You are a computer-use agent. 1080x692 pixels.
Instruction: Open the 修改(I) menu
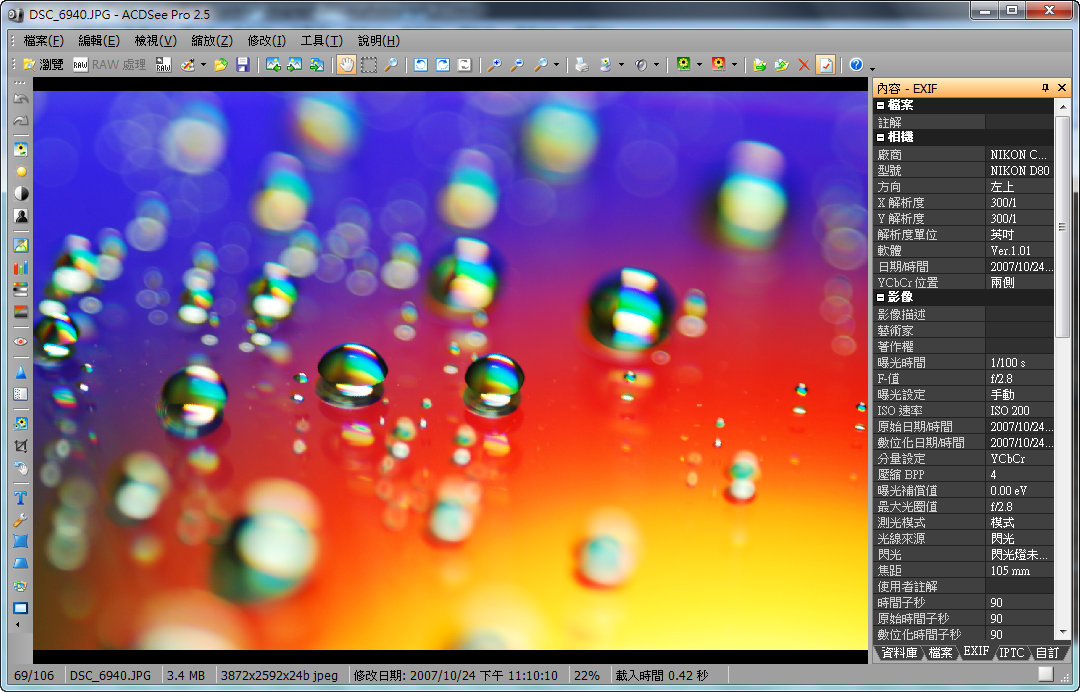266,41
